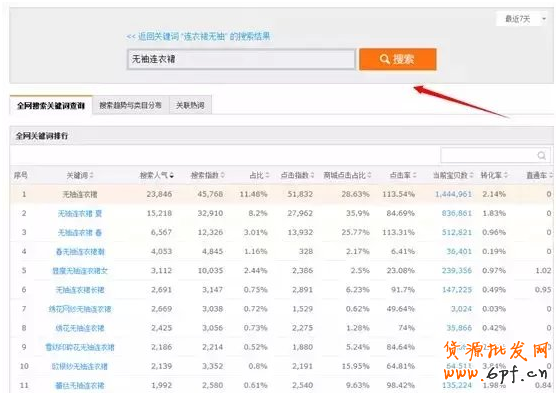Click the 49.64% click rate value
The image size is (558, 395).
coord(401,309)
